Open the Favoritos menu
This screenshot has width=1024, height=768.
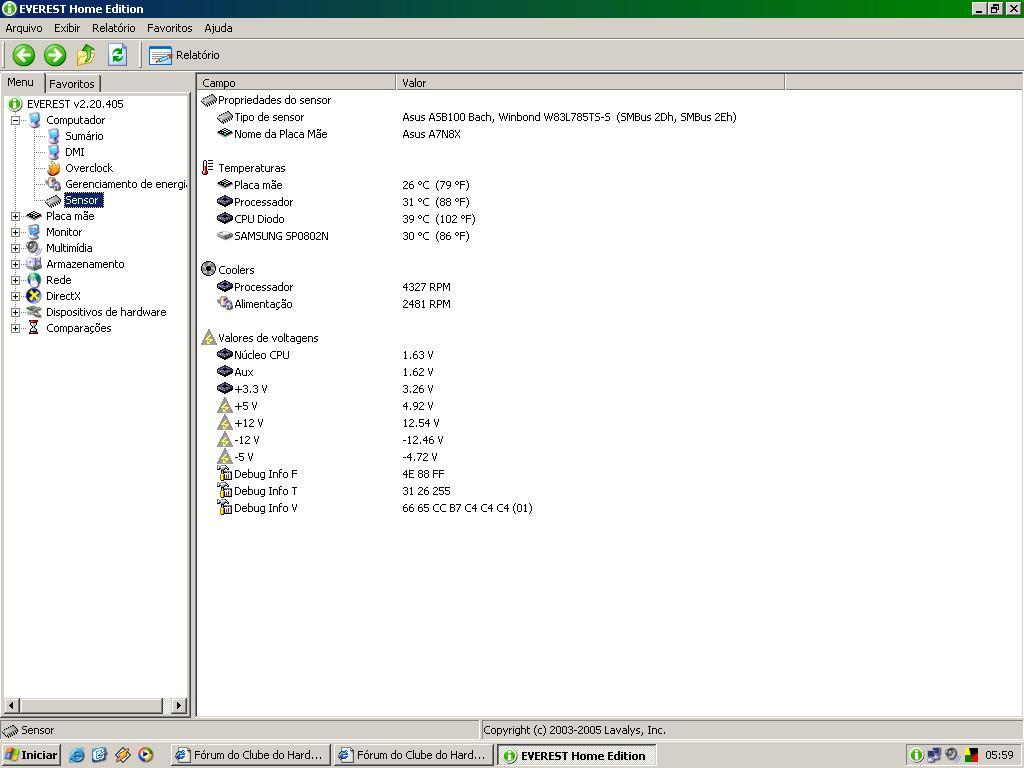(169, 28)
